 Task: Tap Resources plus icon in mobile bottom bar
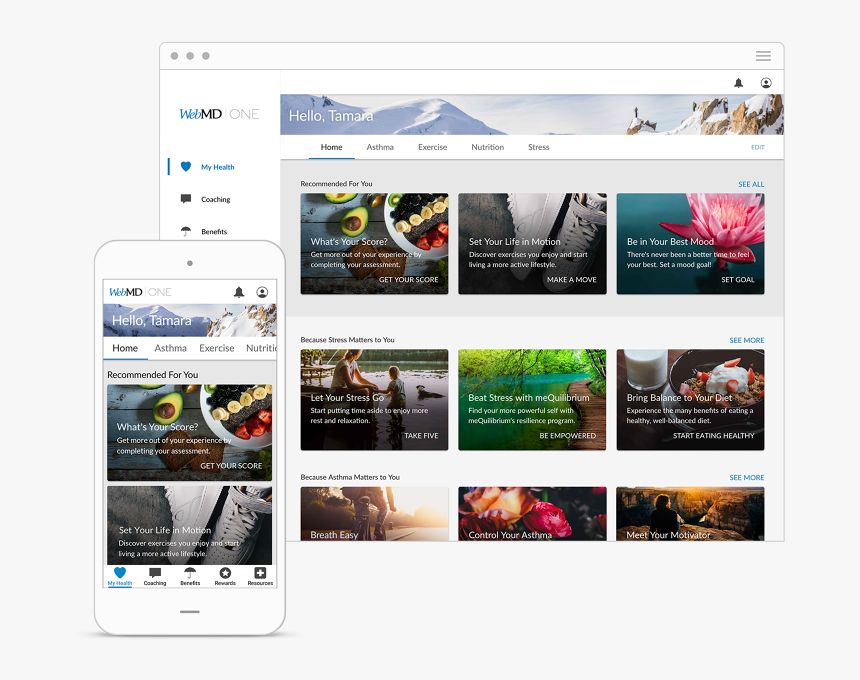(x=260, y=574)
